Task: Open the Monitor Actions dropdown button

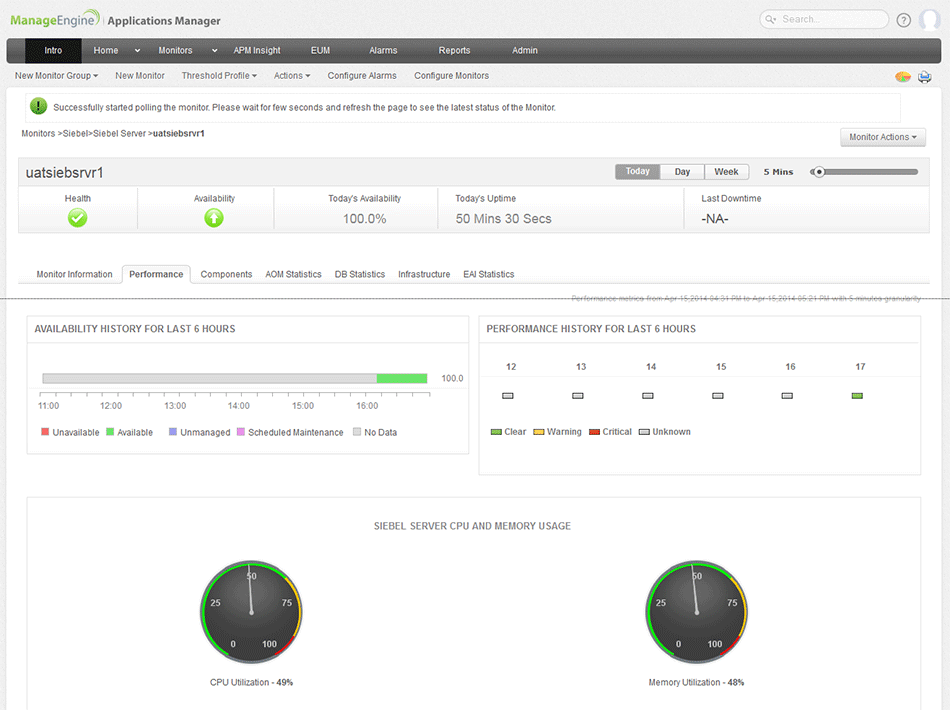Action: point(883,137)
